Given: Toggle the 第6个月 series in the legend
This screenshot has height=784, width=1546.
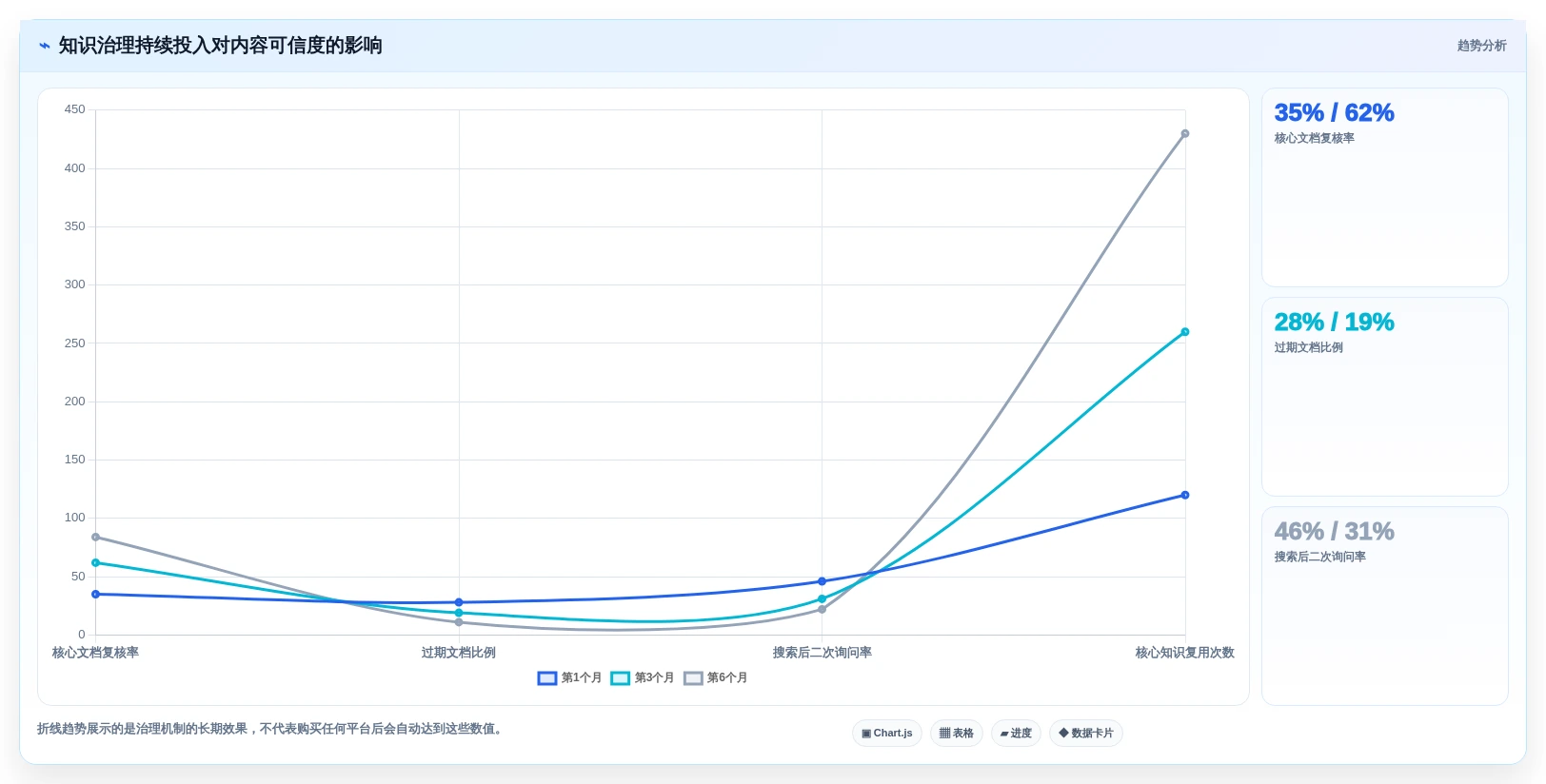Looking at the screenshot, I should (x=715, y=678).
